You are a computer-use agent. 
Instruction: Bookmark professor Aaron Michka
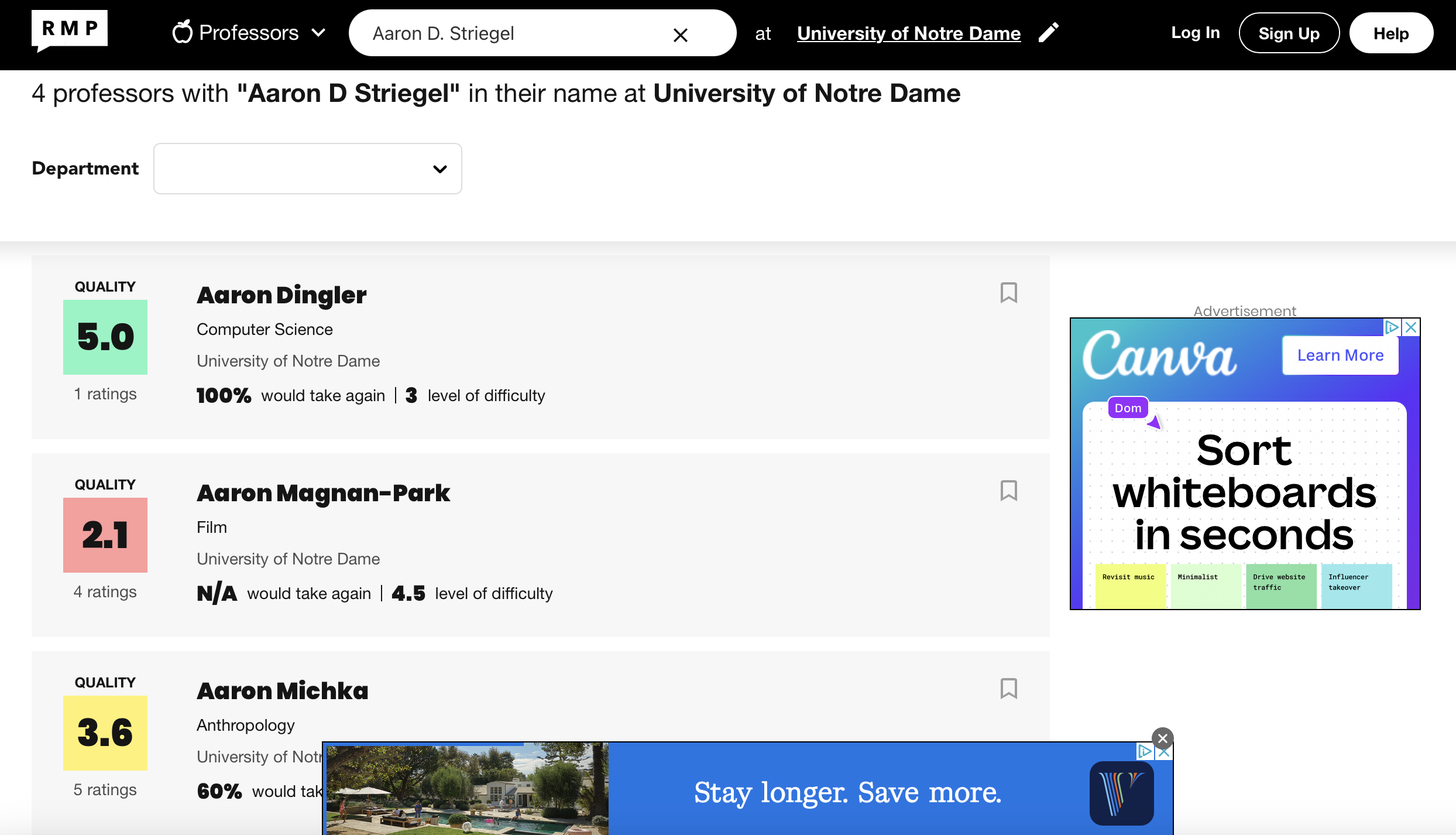[x=1009, y=689]
